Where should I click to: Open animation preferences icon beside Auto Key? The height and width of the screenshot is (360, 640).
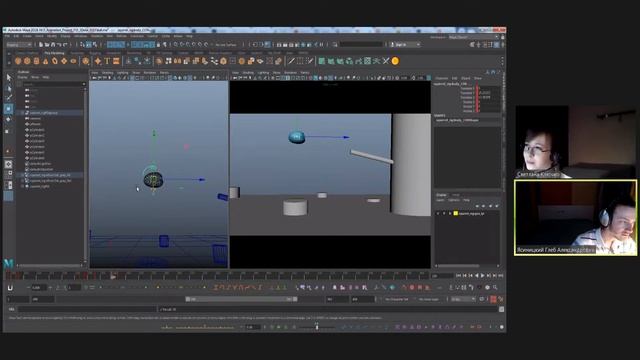point(501,299)
